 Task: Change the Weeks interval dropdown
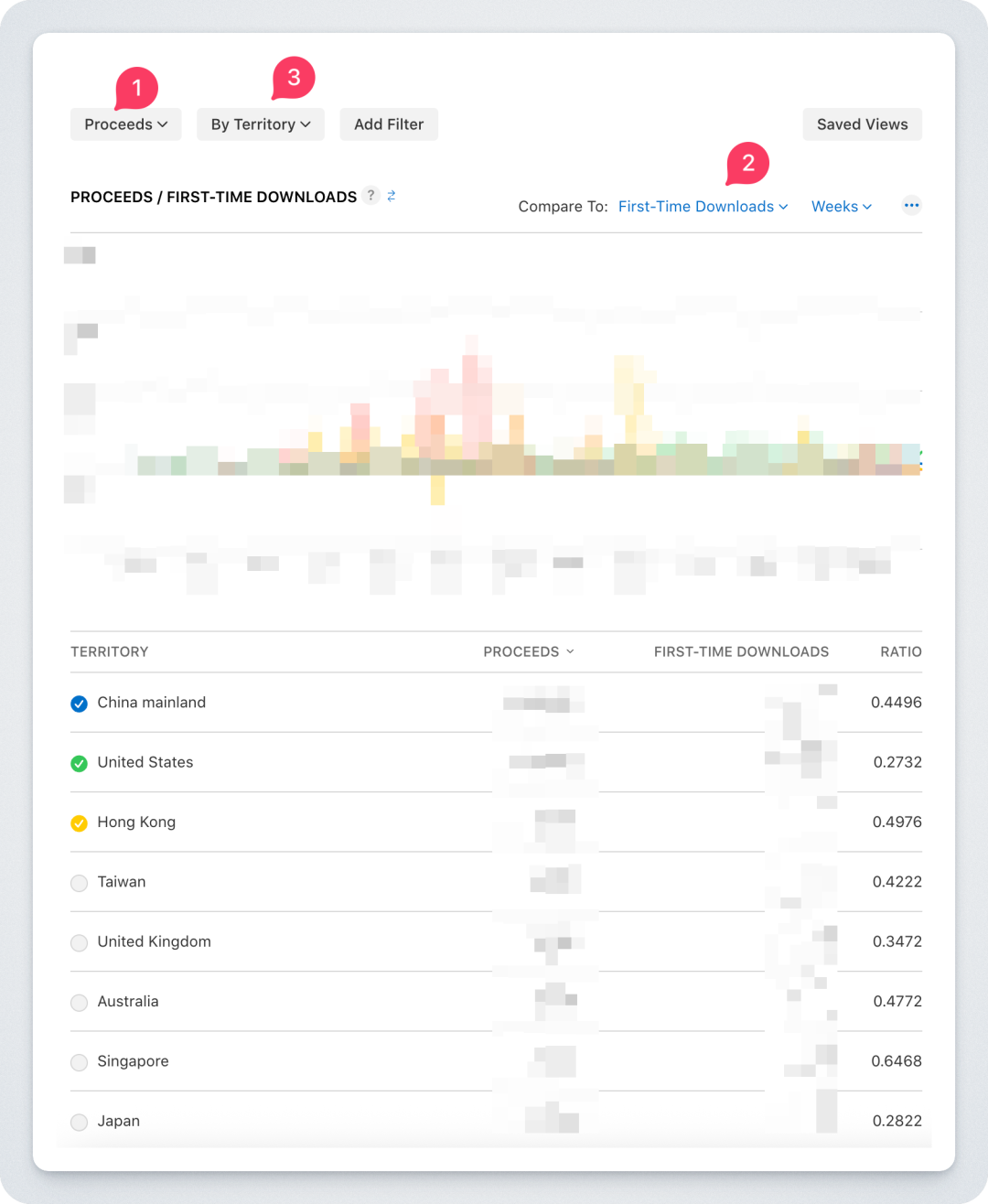[x=842, y=207]
